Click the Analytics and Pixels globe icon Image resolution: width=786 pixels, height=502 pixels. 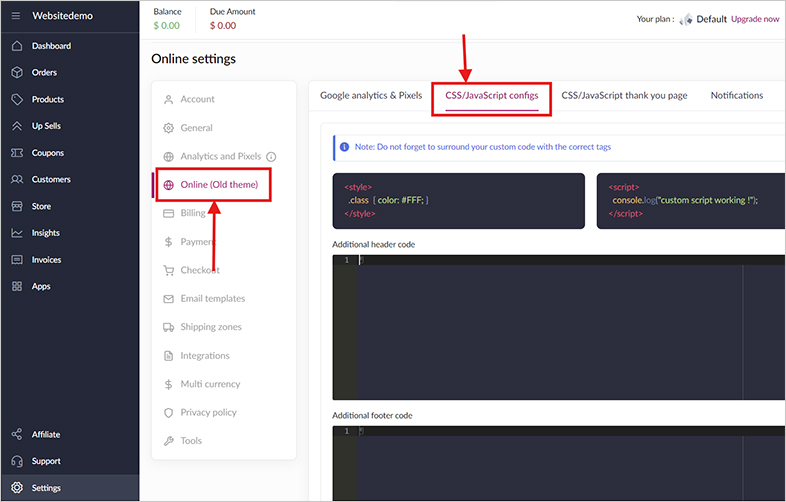[x=168, y=156]
